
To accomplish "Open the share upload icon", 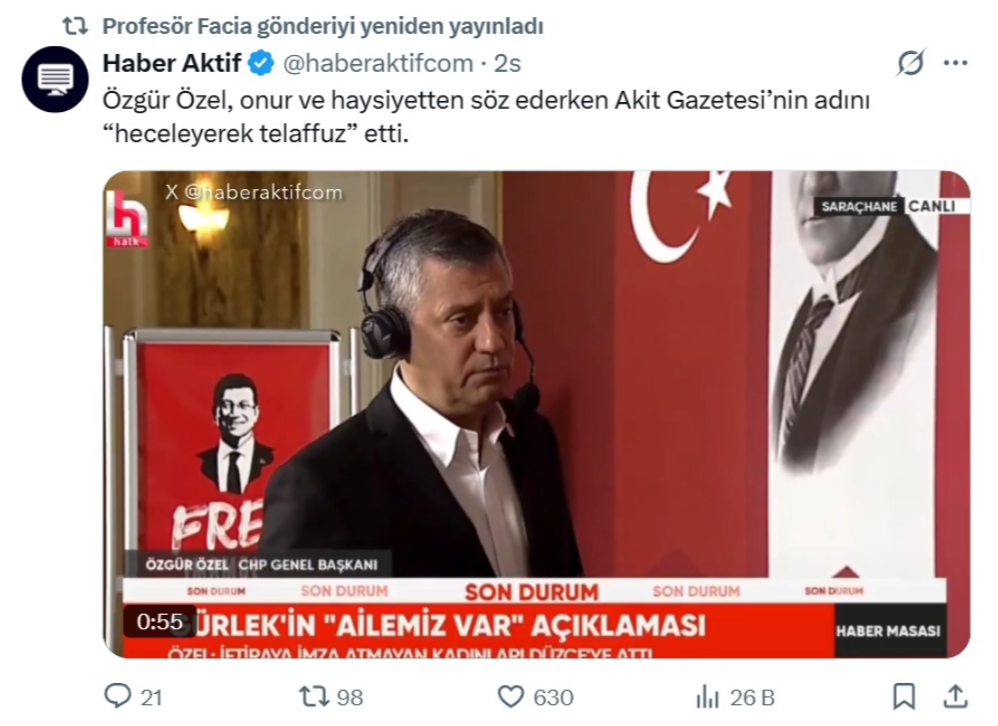I will 955,696.
